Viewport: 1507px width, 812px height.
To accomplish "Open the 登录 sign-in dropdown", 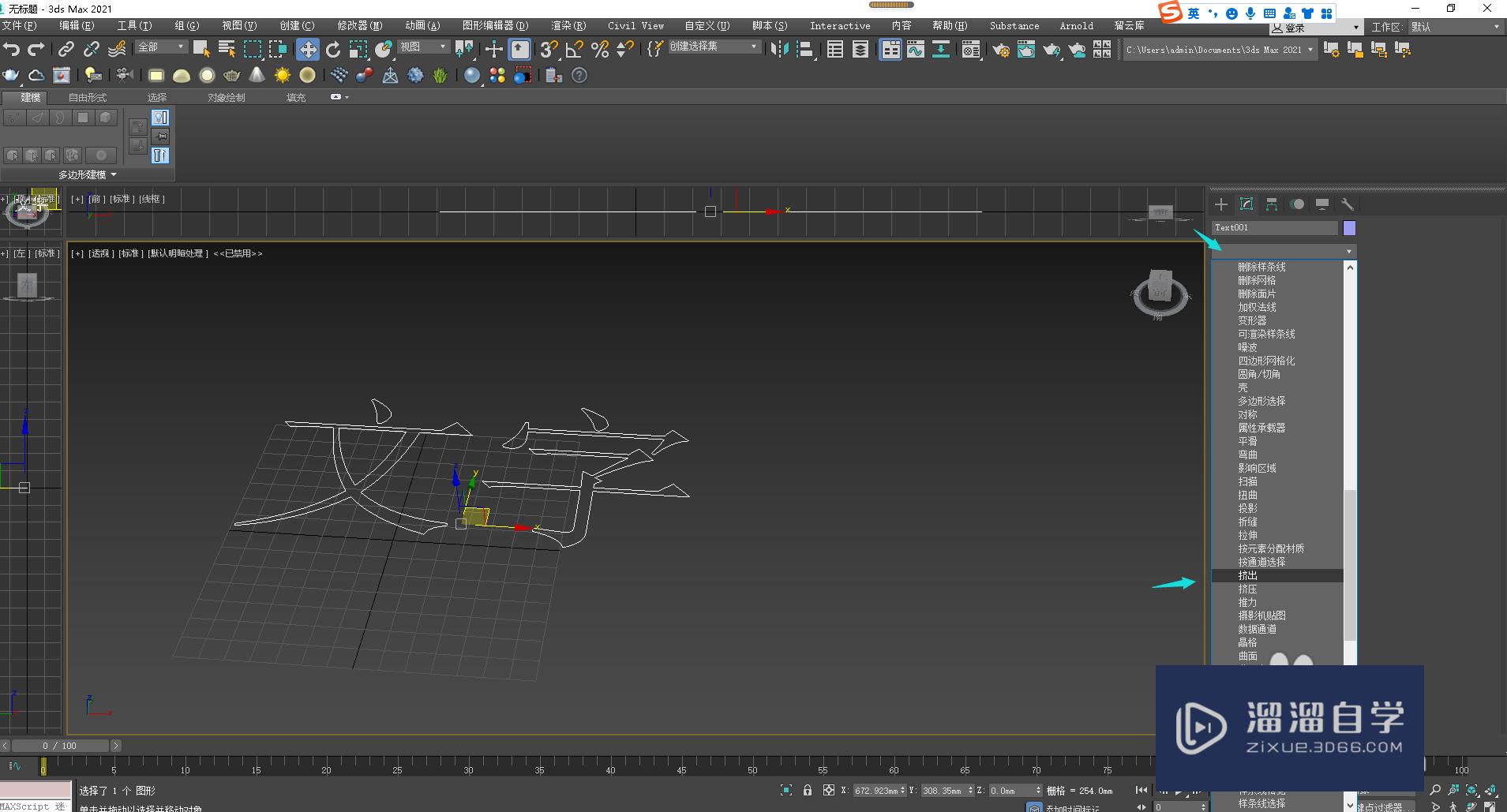I will pyautogui.click(x=1315, y=28).
